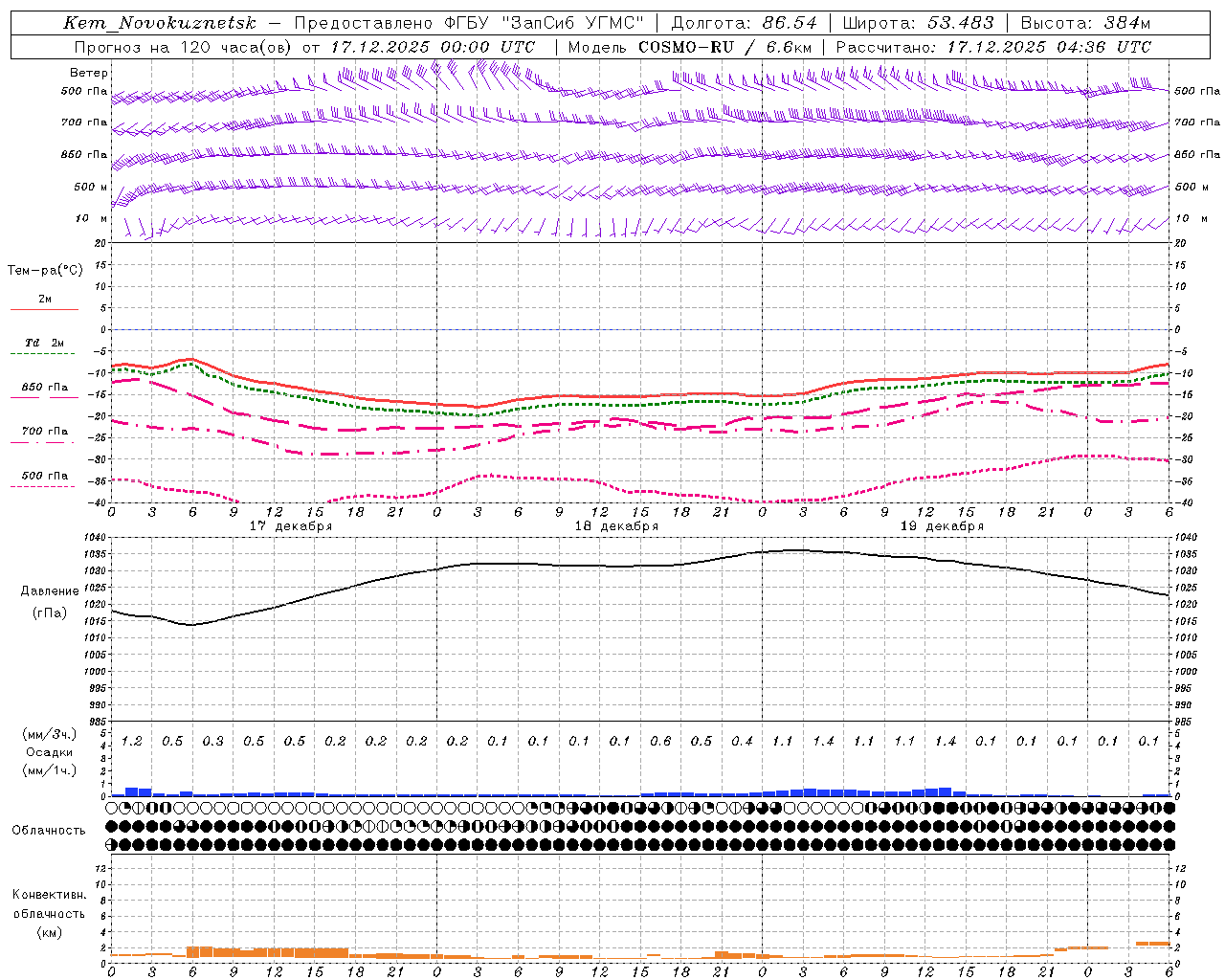Click the Kem_Novokuznetsk station title
Screen dimensions: 1225x980
click(x=160, y=23)
